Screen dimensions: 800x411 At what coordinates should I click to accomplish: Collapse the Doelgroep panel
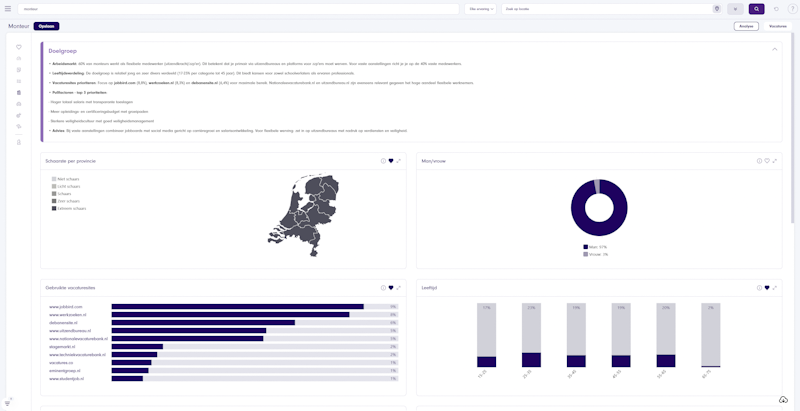pyautogui.click(x=775, y=49)
